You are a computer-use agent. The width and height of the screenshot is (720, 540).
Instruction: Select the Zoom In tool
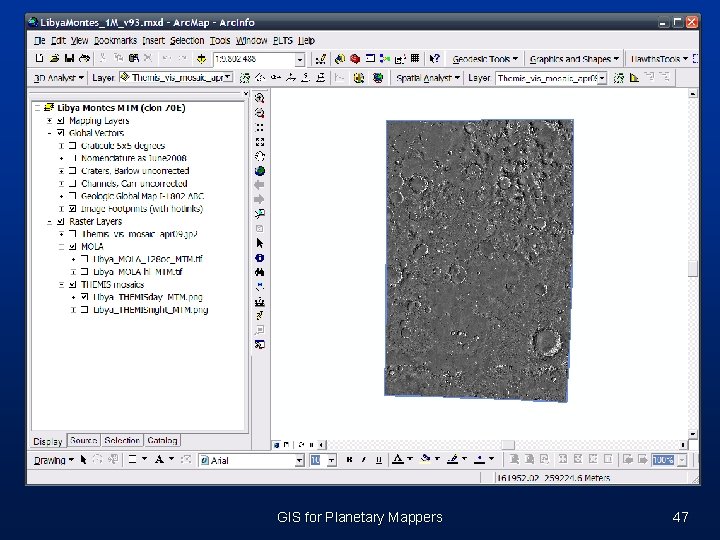(259, 98)
